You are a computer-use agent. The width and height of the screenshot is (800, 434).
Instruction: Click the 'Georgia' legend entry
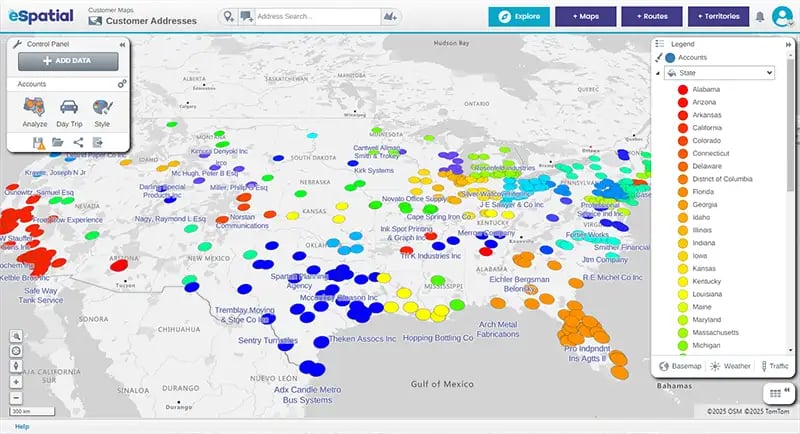[705, 205]
